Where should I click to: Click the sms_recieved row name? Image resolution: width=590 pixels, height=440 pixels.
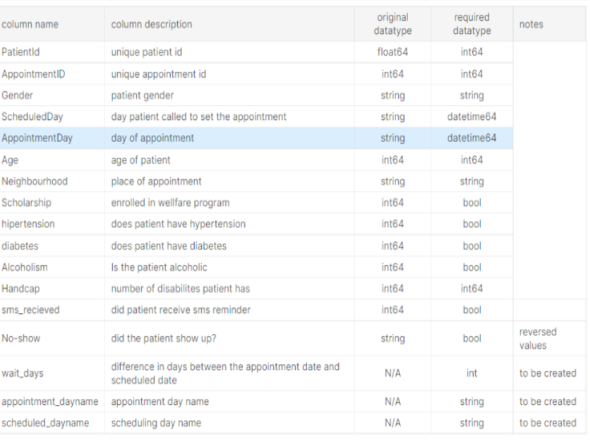coord(30,310)
